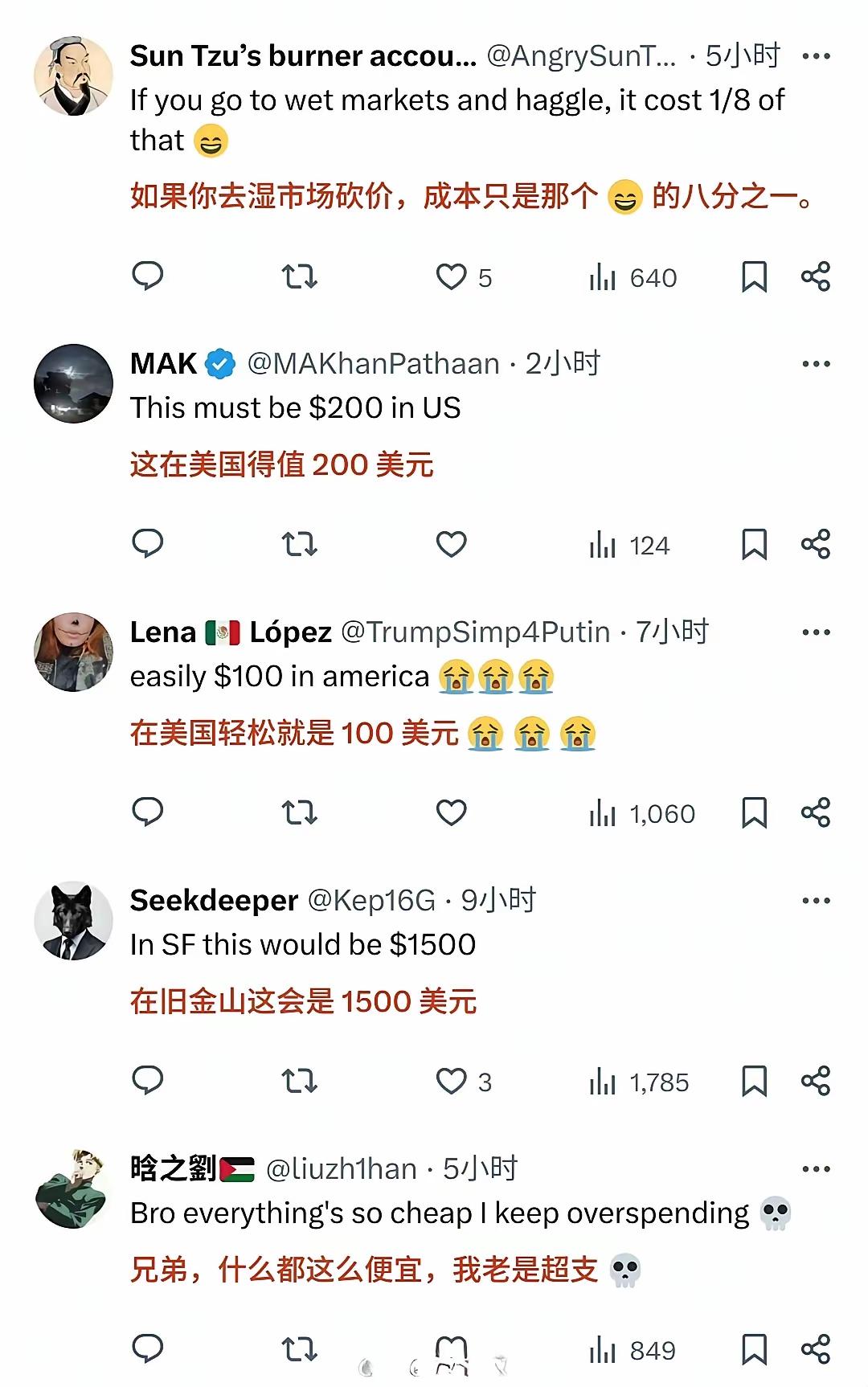Open Seekdeeper's wolf profile picture
Image resolution: width=868 pixels, height=1387 pixels.
[73, 921]
